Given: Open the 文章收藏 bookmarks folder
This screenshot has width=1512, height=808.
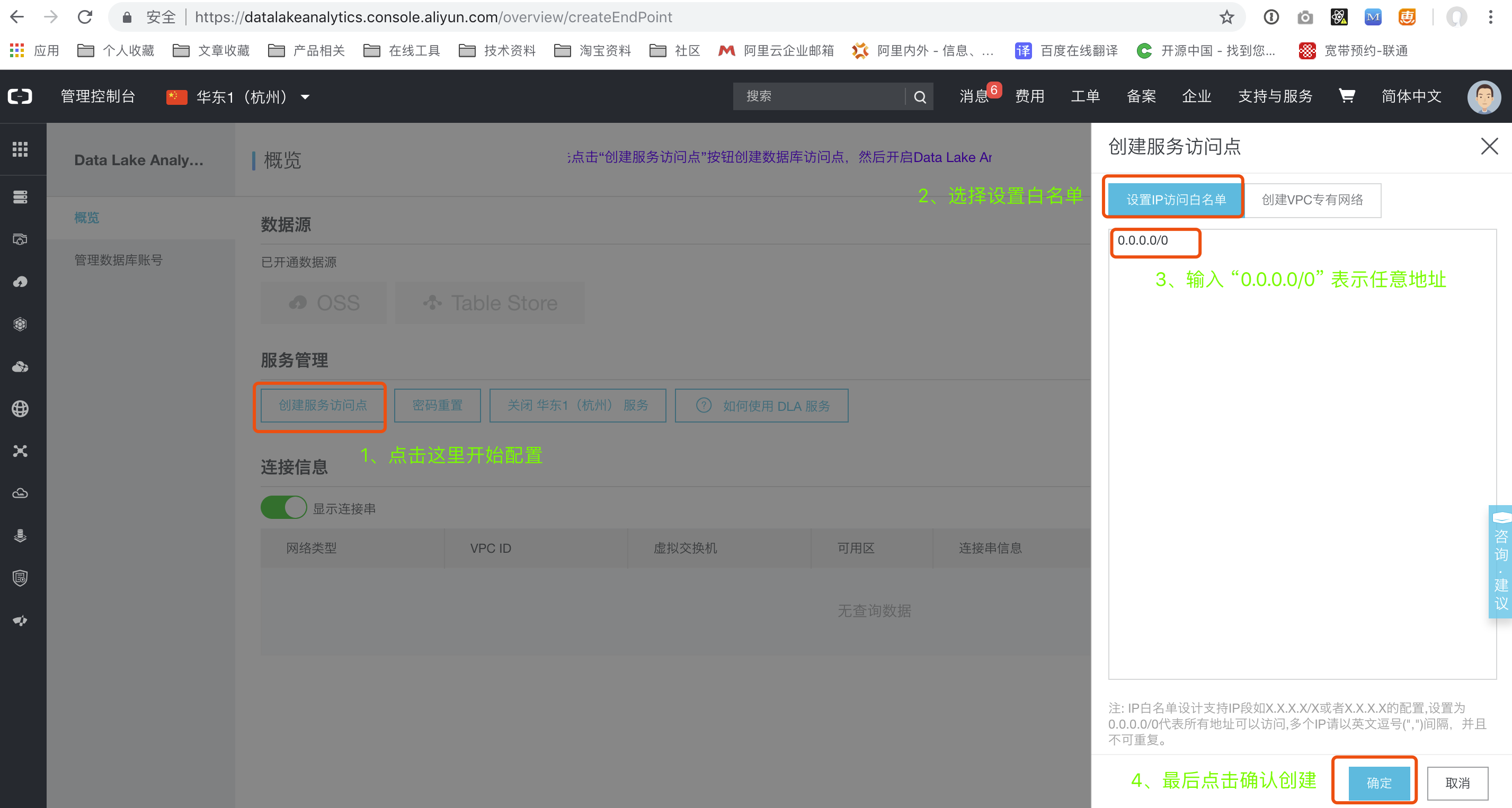Looking at the screenshot, I should pos(211,50).
